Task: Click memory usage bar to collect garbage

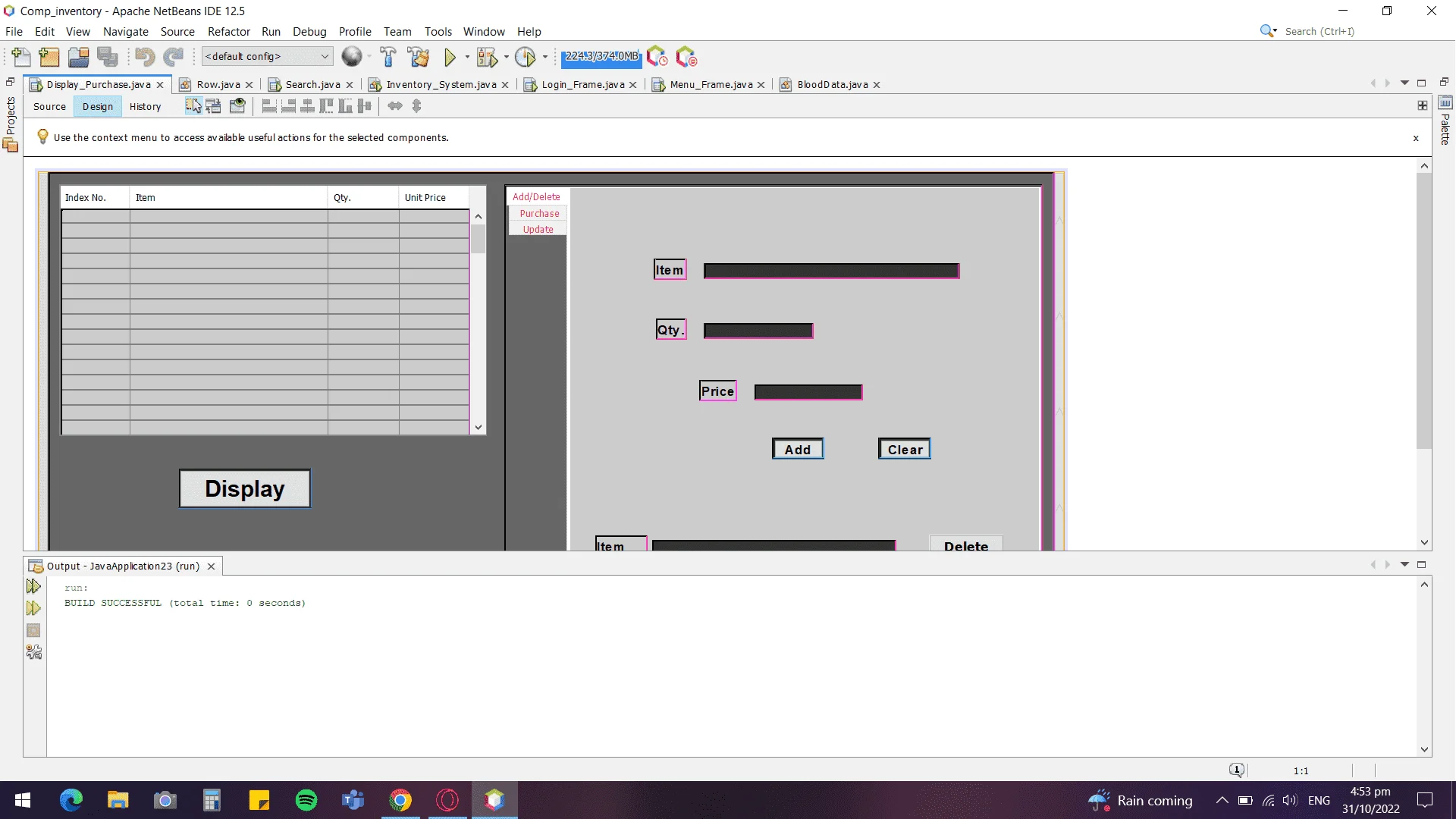Action: click(x=601, y=57)
